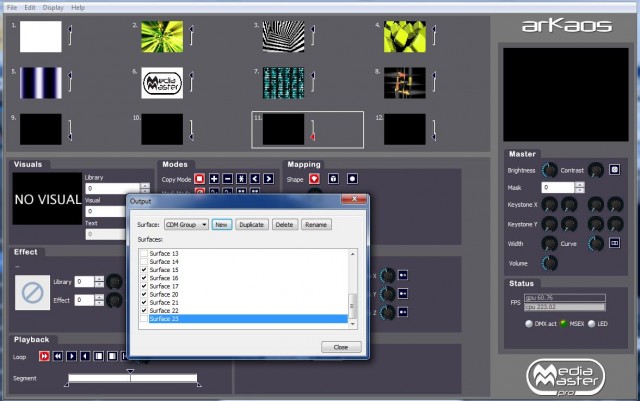Click the Master Brightness knob
The image size is (640, 401).
coord(549,170)
